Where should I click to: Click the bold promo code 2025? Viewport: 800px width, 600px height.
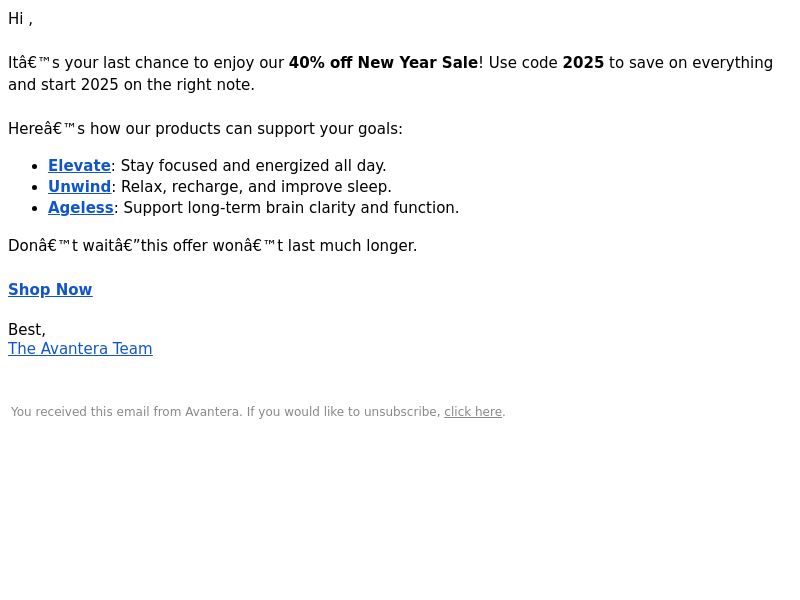[583, 63]
